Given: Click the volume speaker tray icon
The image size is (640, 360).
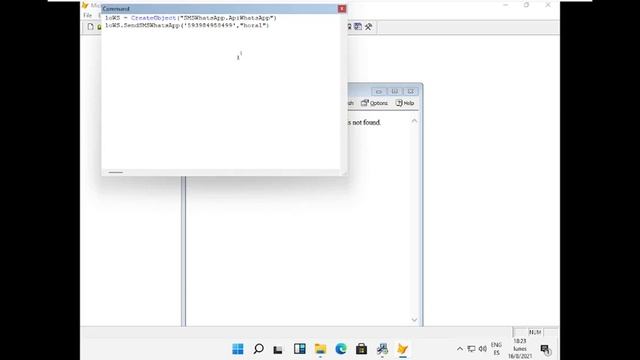Looking at the screenshot, I should [x=483, y=349].
